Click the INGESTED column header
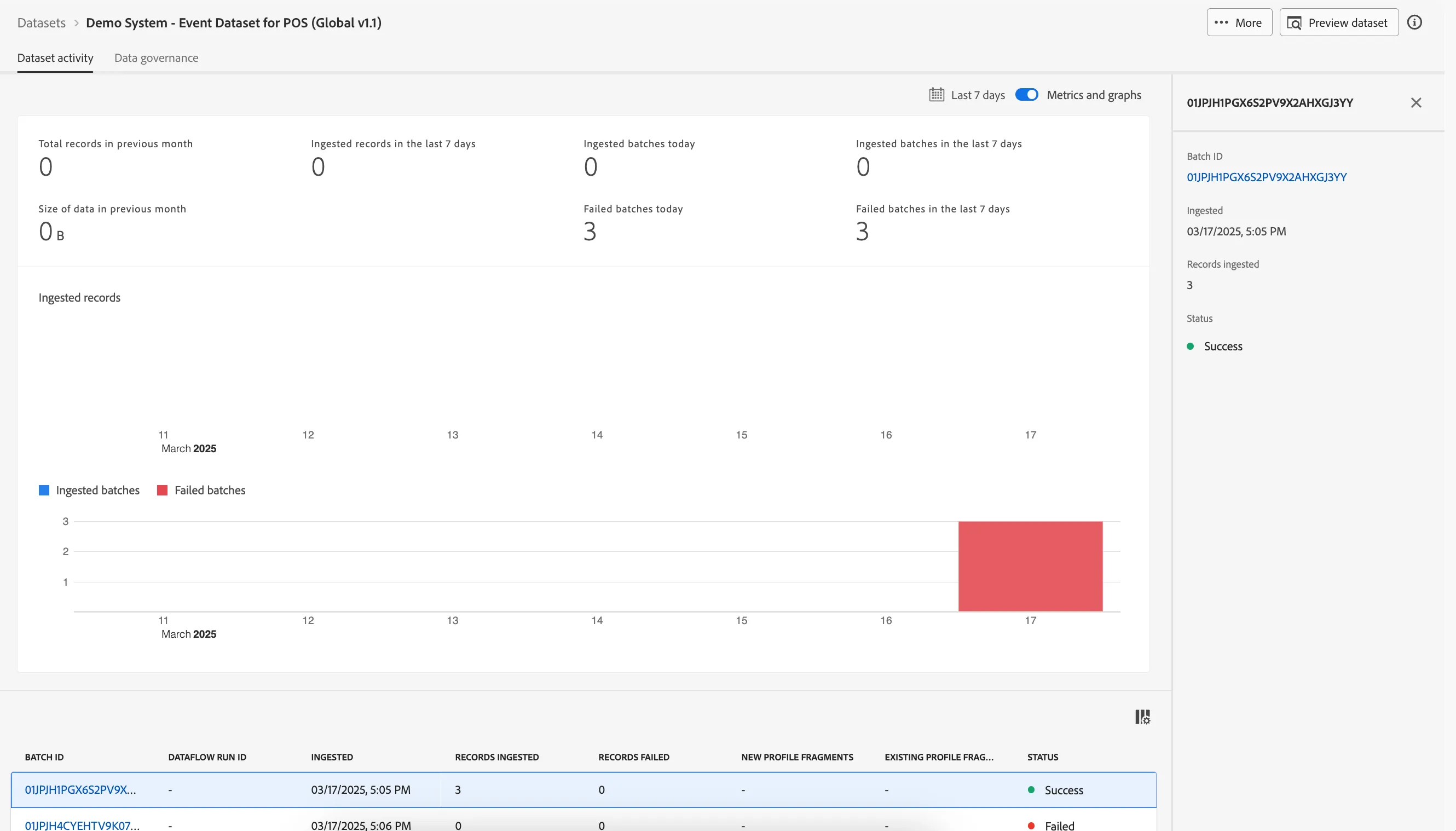 [332, 757]
